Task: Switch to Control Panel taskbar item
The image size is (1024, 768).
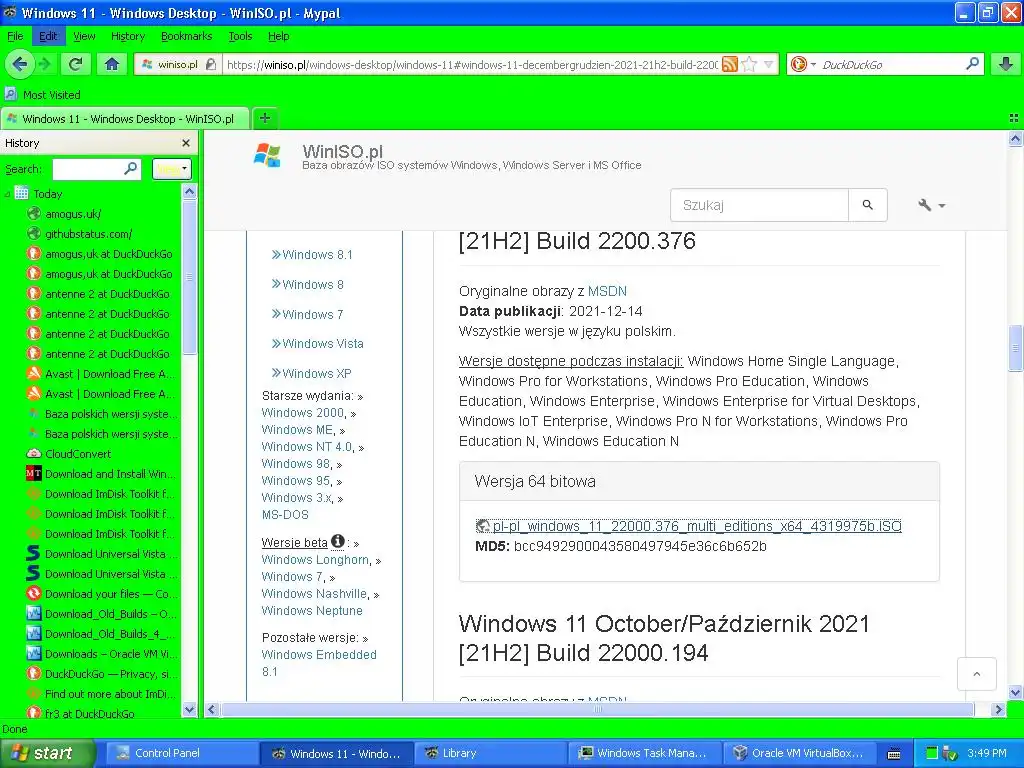Action: [180, 753]
